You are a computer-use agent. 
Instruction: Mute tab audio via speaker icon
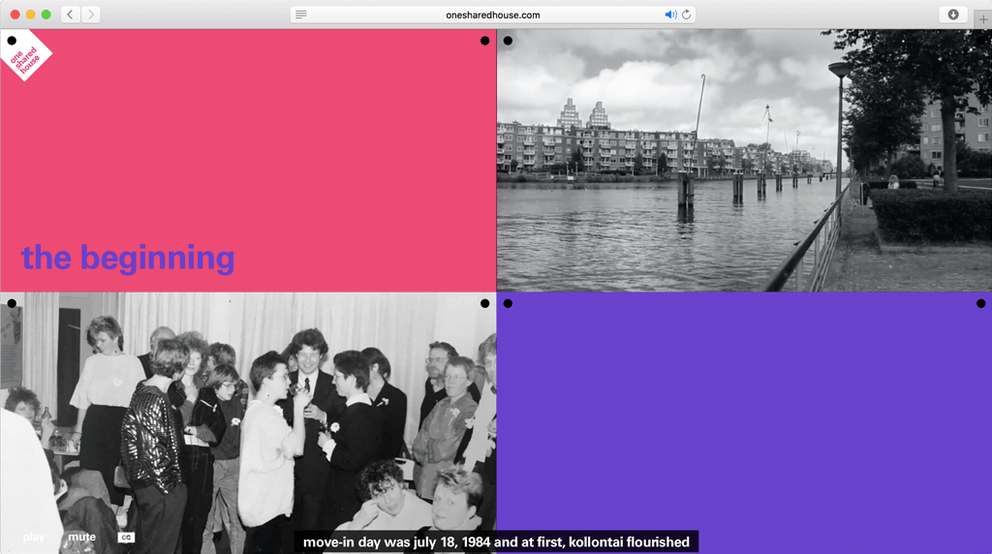point(671,15)
